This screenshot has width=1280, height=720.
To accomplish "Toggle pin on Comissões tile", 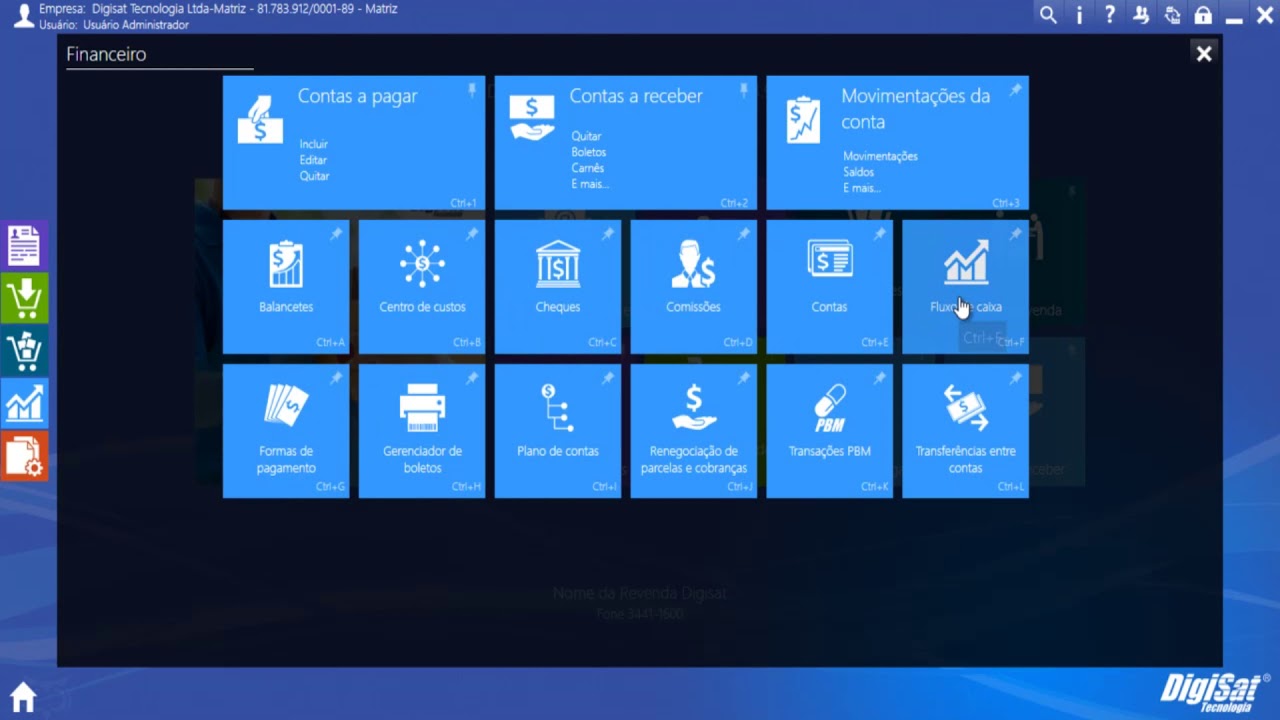I will pyautogui.click(x=744, y=234).
